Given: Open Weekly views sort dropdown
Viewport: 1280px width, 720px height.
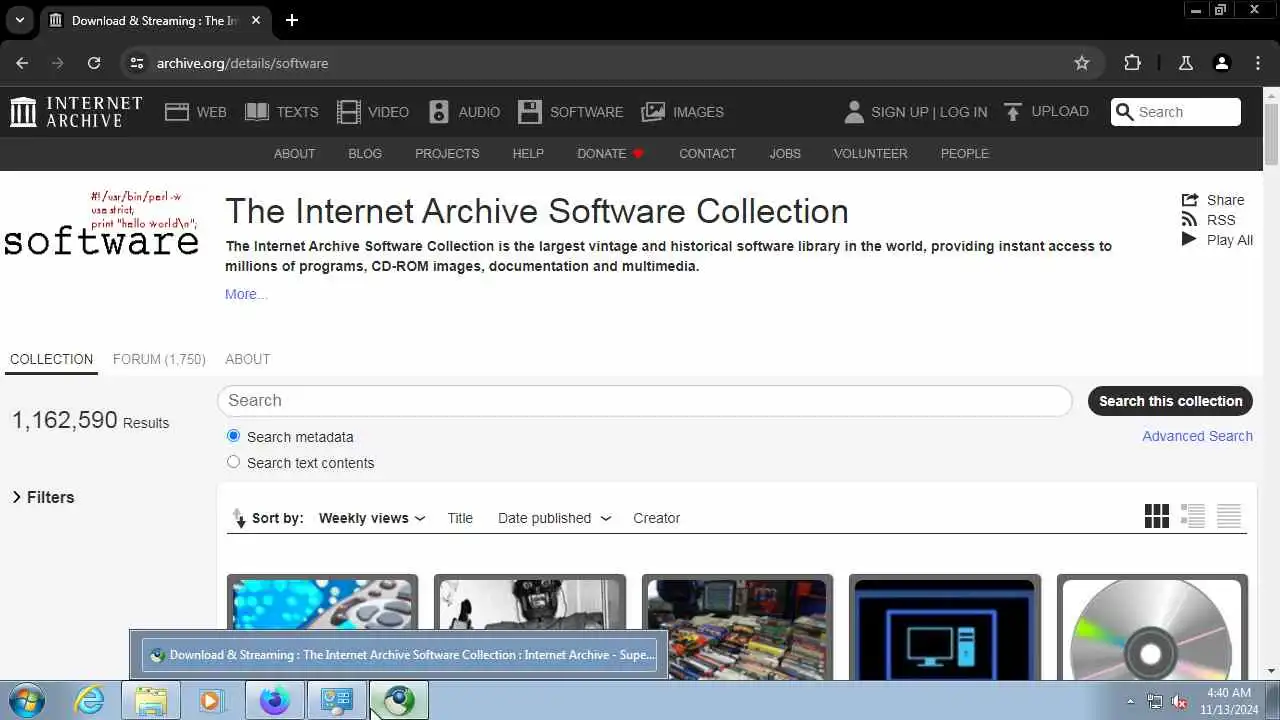Looking at the screenshot, I should 372,518.
